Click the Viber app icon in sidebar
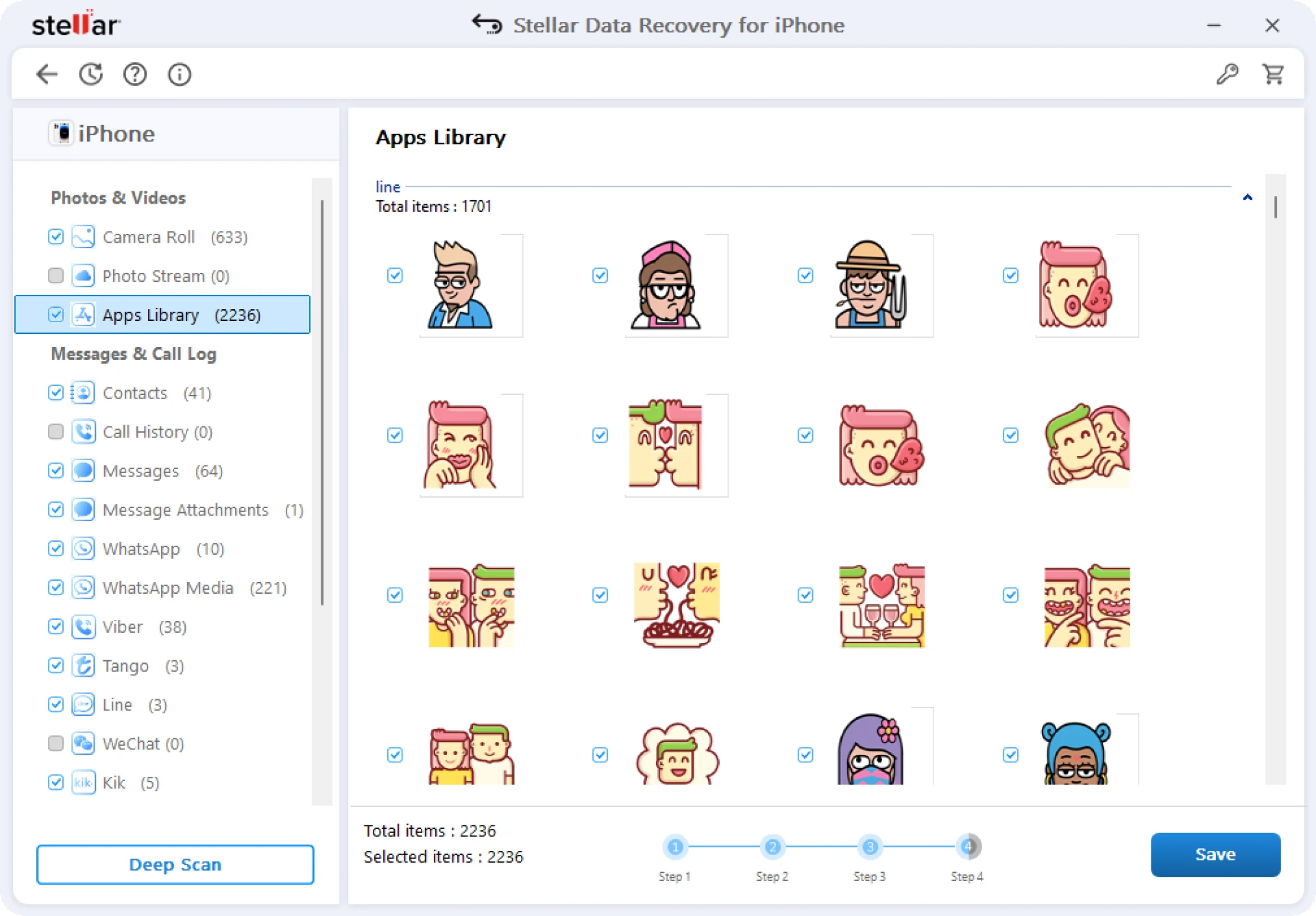1316x916 pixels. tap(82, 627)
